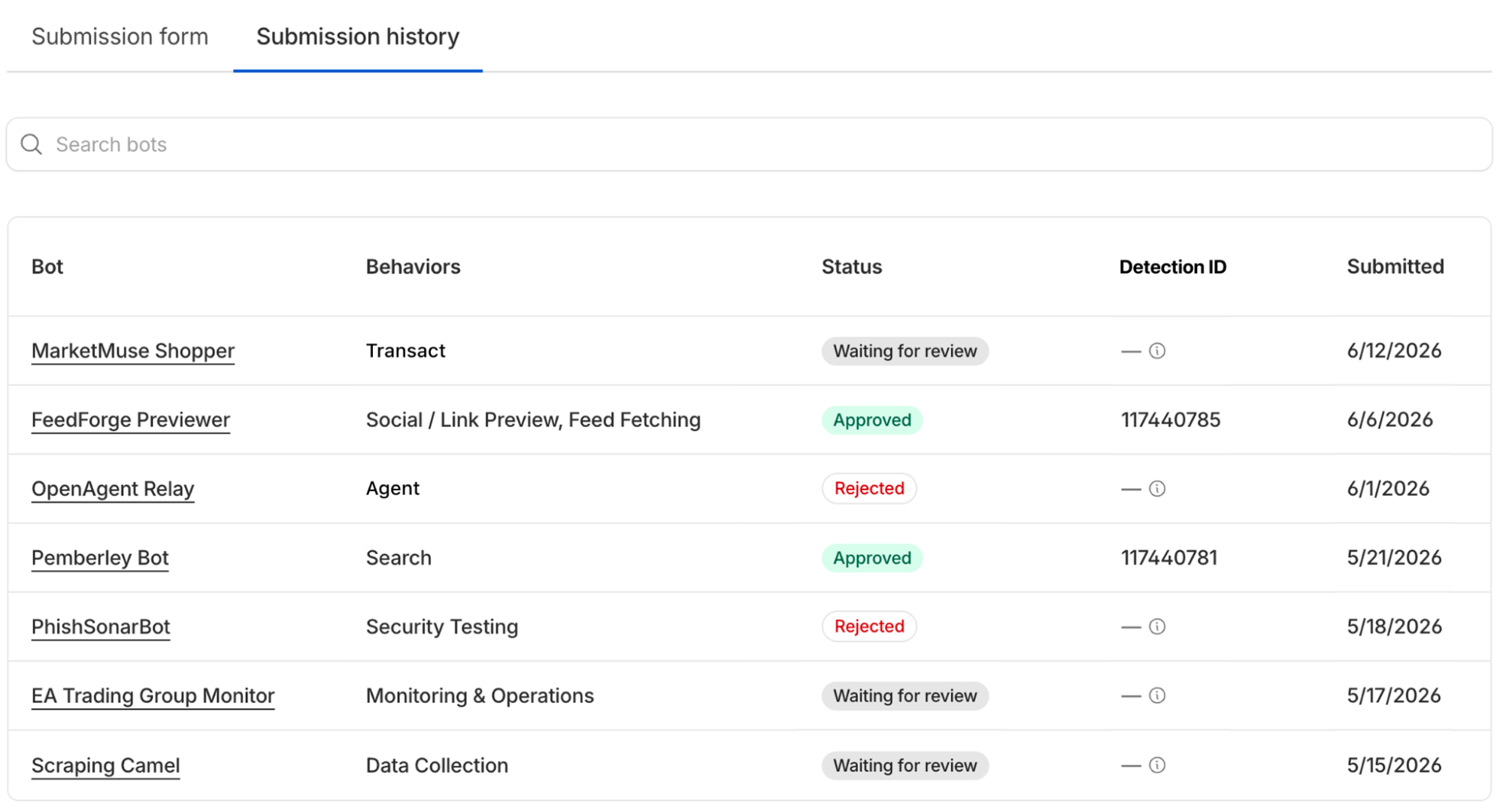Image resolution: width=1503 pixels, height=812 pixels.
Task: Click the Detection ID column header
Action: 1172,267
